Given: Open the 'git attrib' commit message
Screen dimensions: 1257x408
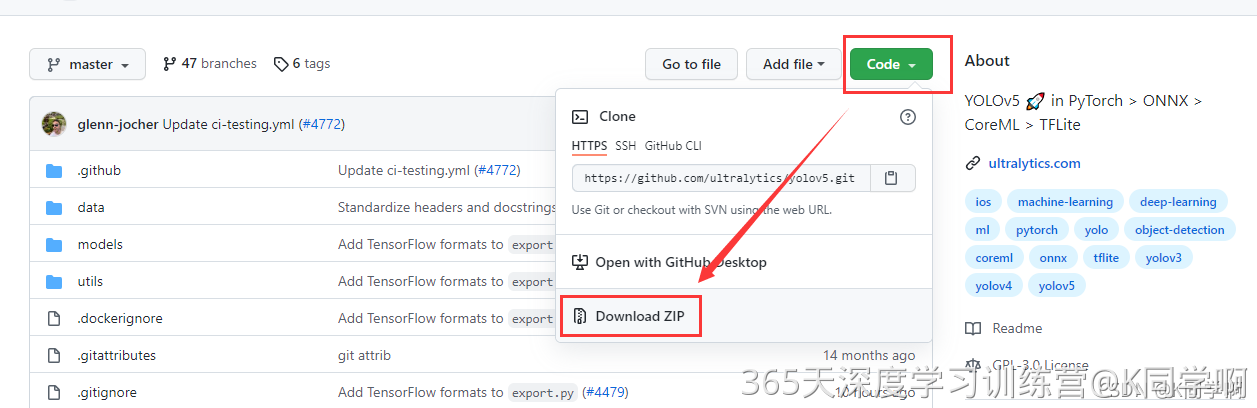Looking at the screenshot, I should 364,356.
